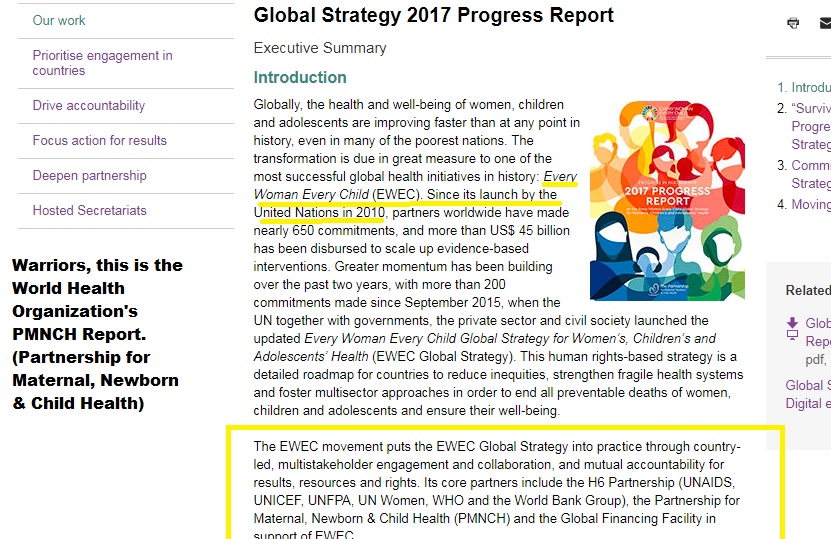Open the 'Global S…' related link above 'Digital e…'

pyautogui.click(x=808, y=385)
